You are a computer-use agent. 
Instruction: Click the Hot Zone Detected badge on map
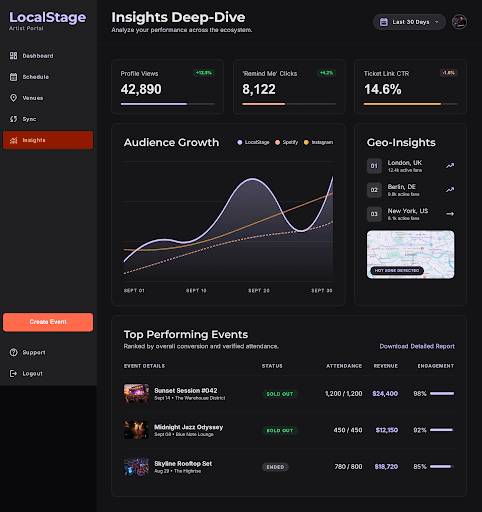397,271
